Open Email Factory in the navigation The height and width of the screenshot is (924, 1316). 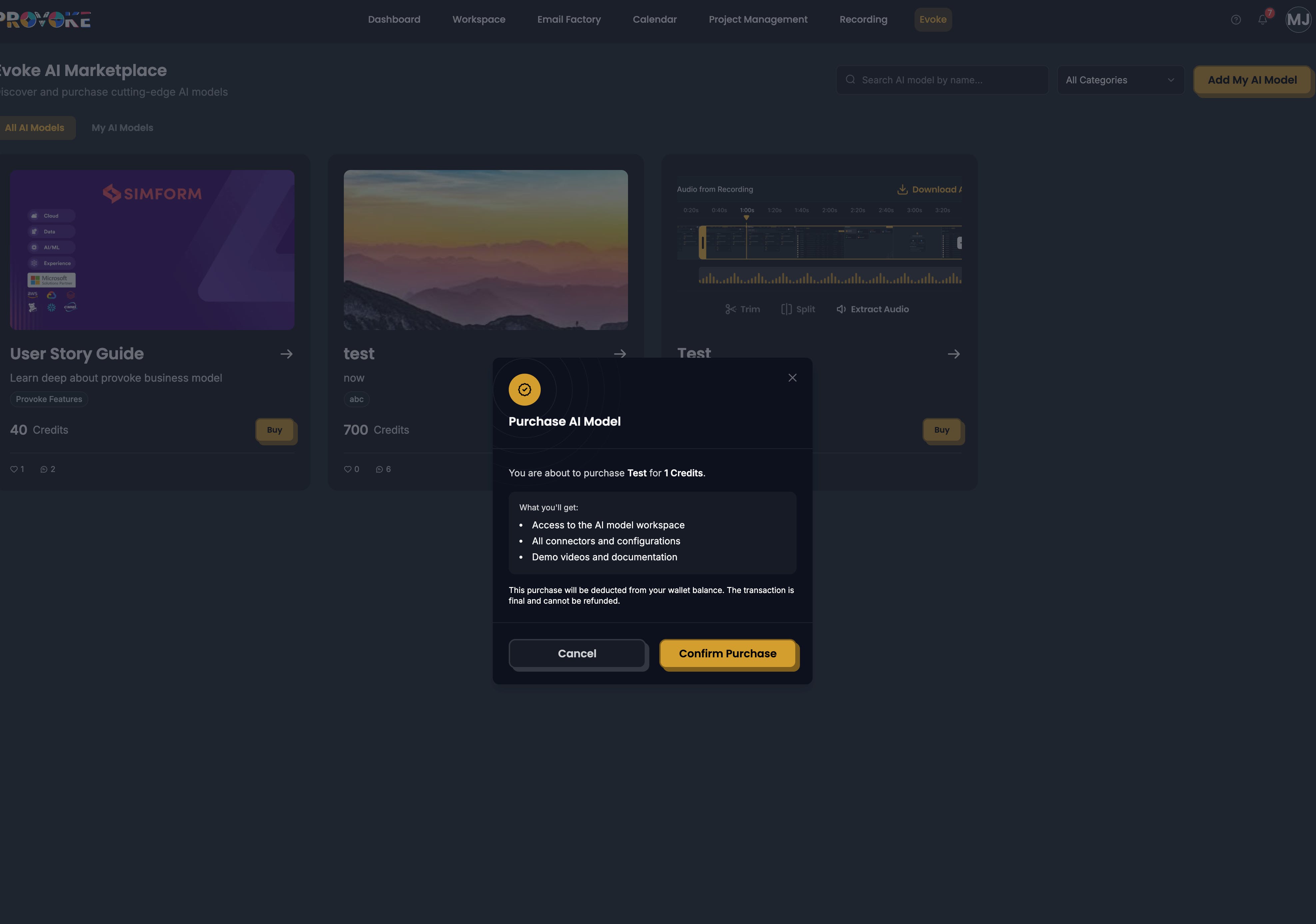[569, 20]
